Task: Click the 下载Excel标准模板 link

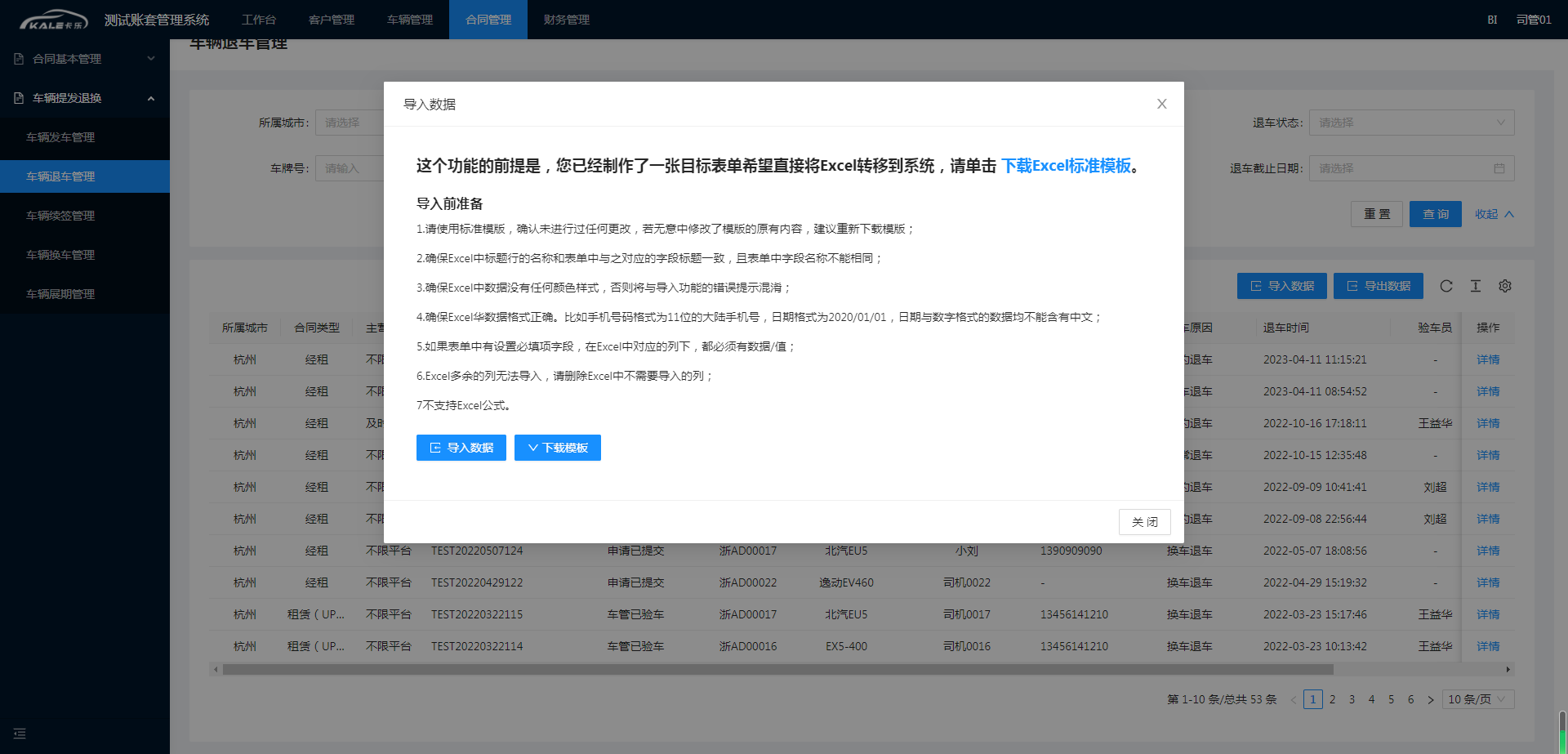Action: pyautogui.click(x=1066, y=166)
